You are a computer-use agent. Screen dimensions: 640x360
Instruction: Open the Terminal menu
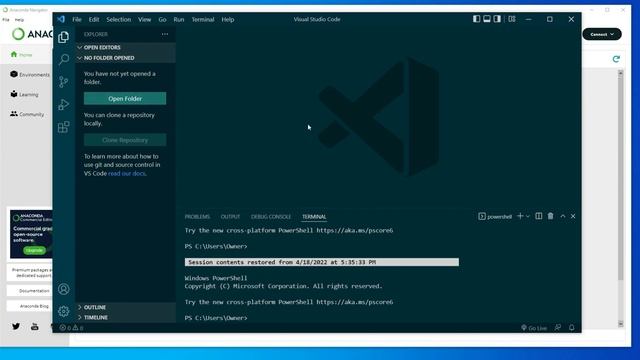[x=203, y=19]
